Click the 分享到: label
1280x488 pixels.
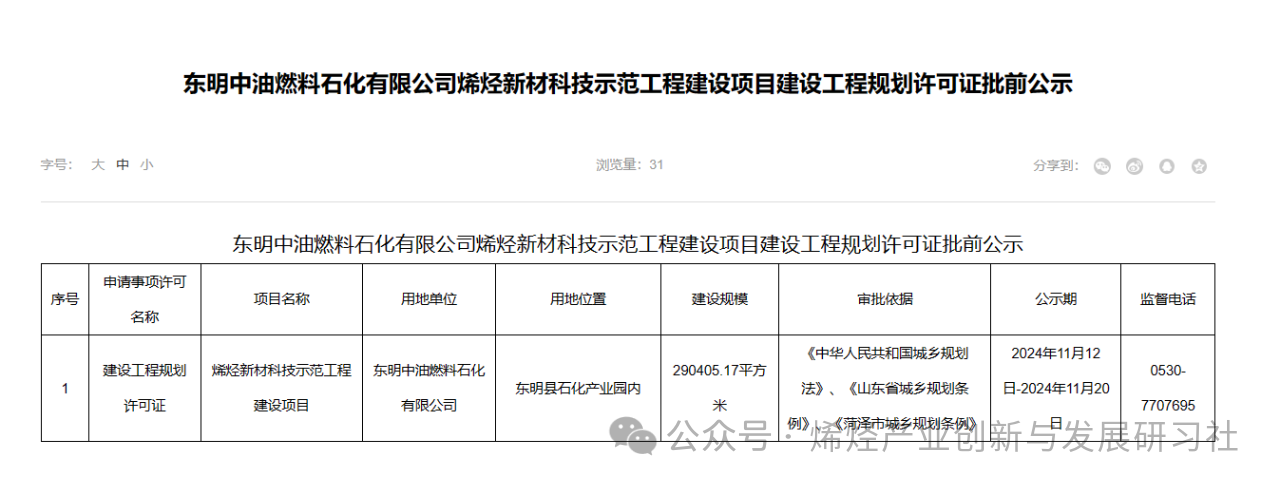click(1056, 165)
